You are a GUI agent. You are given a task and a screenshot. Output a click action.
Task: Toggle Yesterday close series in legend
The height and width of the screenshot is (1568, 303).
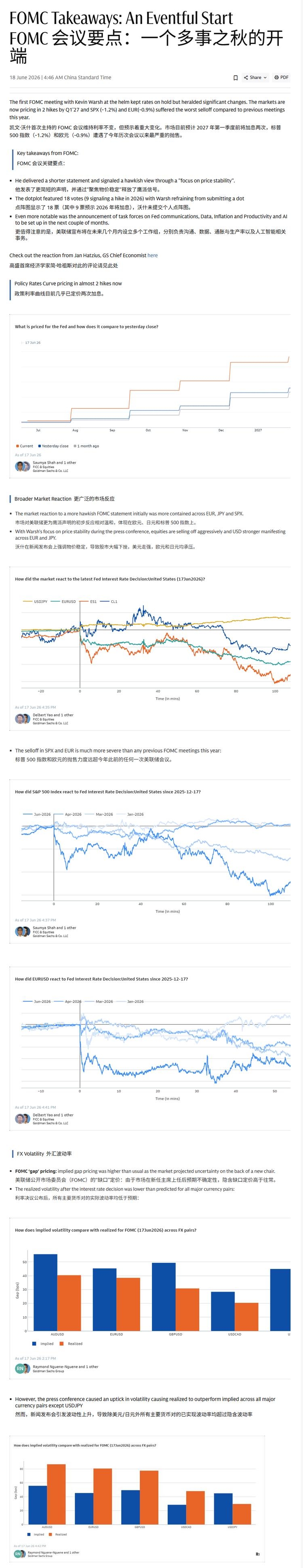click(54, 446)
